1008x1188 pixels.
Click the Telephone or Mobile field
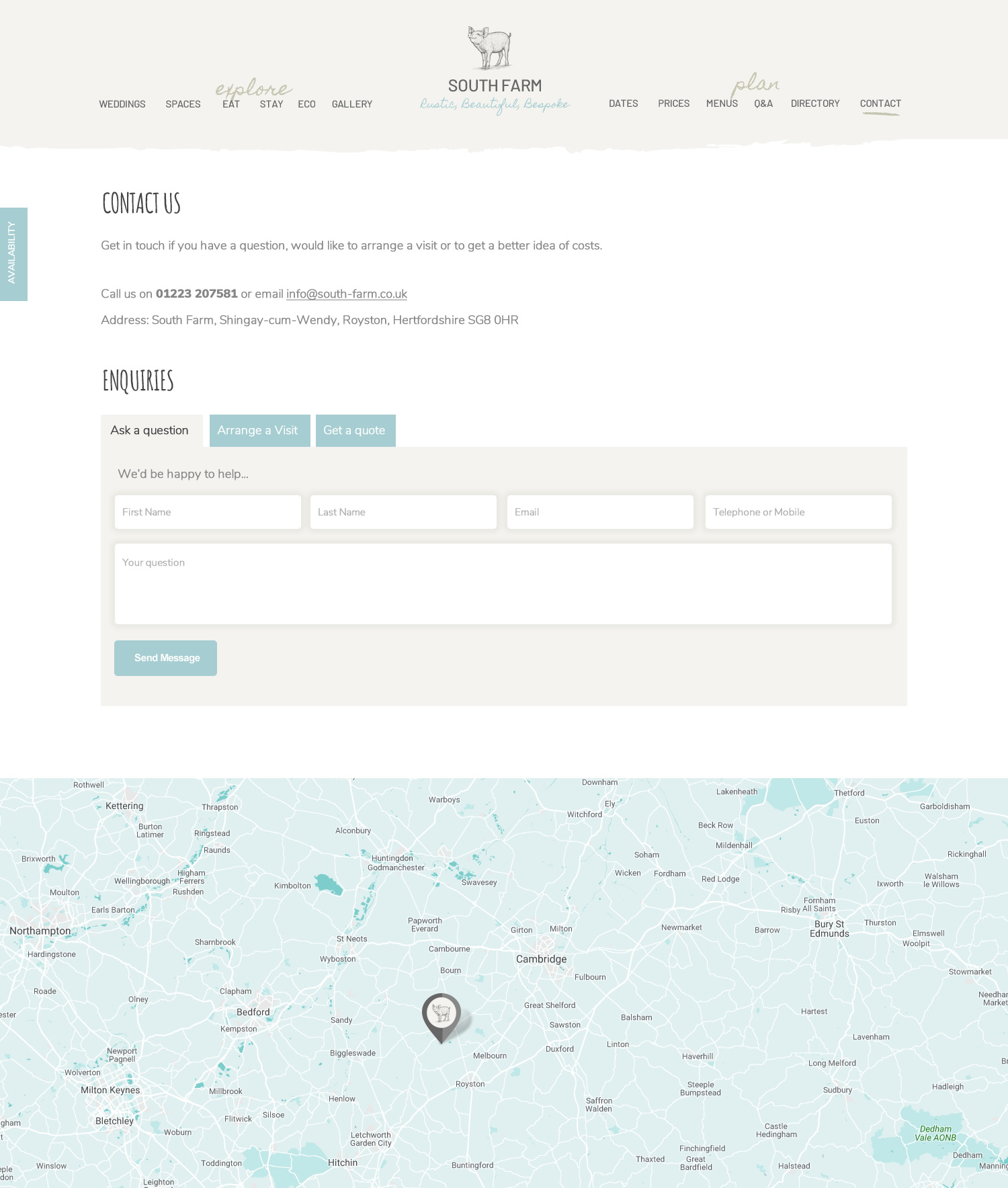point(798,512)
